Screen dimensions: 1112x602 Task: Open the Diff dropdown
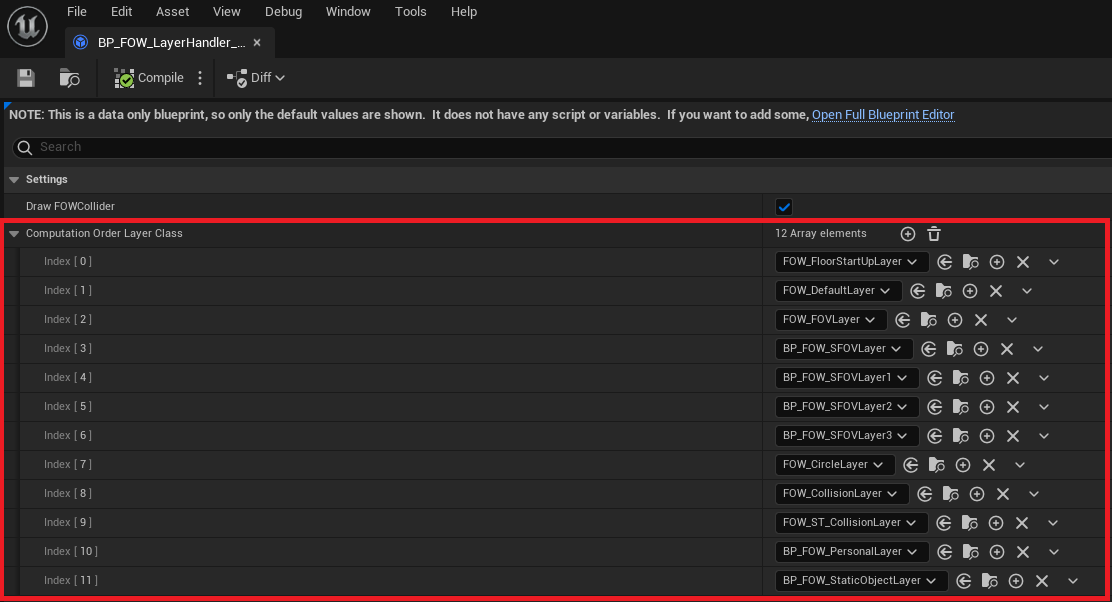click(256, 78)
